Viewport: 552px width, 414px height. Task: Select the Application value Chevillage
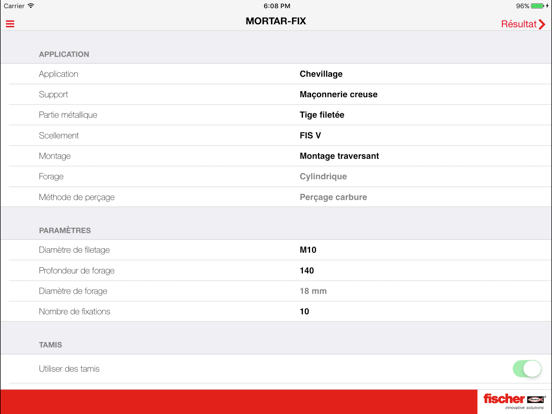click(321, 74)
